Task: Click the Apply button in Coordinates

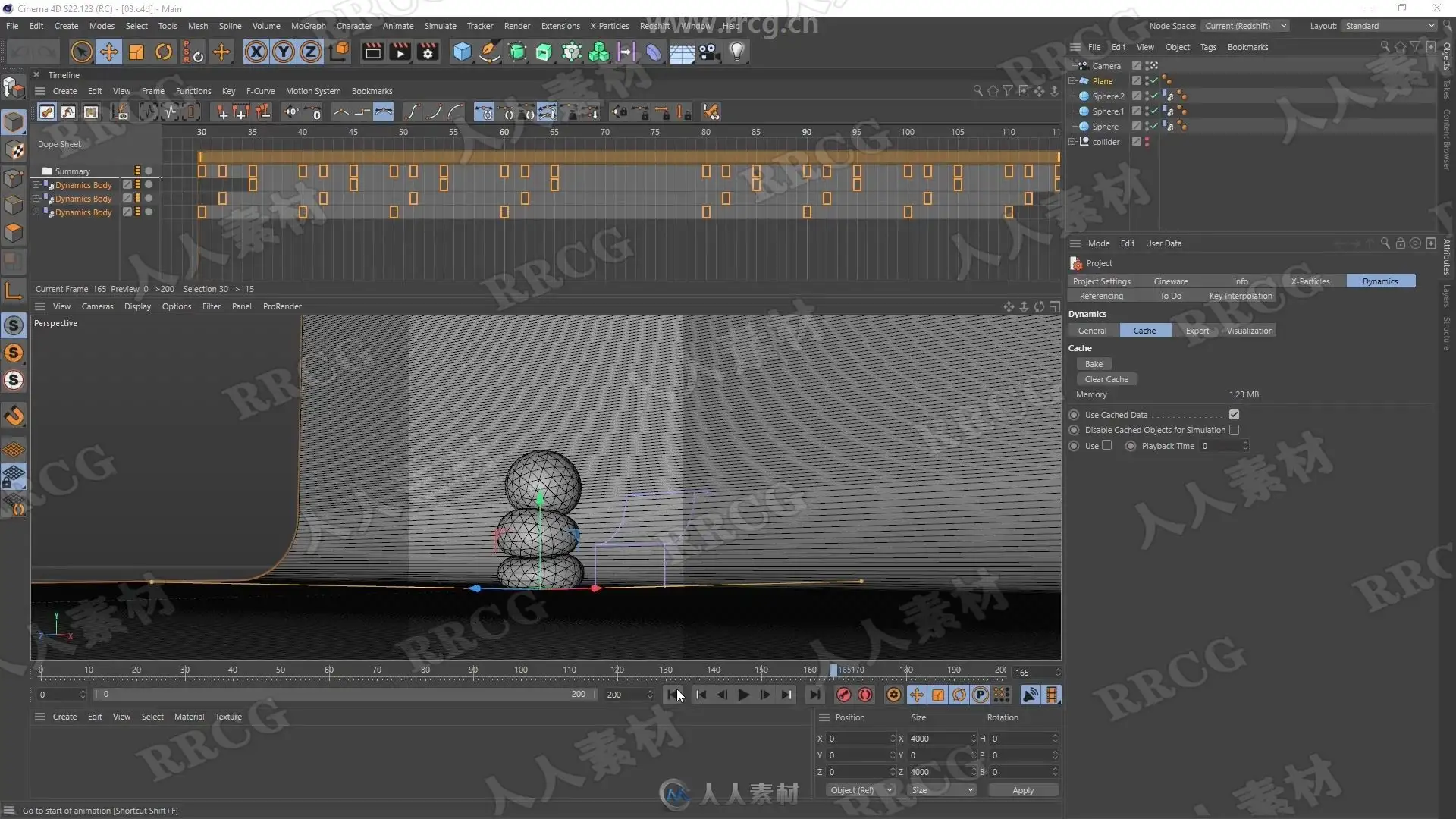Action: [1022, 790]
